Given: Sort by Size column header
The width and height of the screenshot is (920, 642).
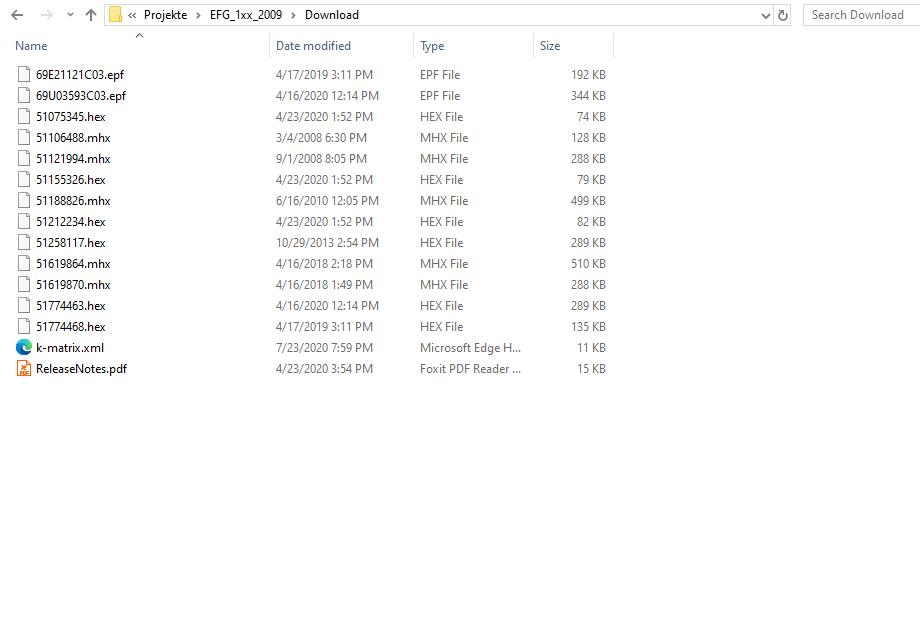Looking at the screenshot, I should click(x=550, y=46).
